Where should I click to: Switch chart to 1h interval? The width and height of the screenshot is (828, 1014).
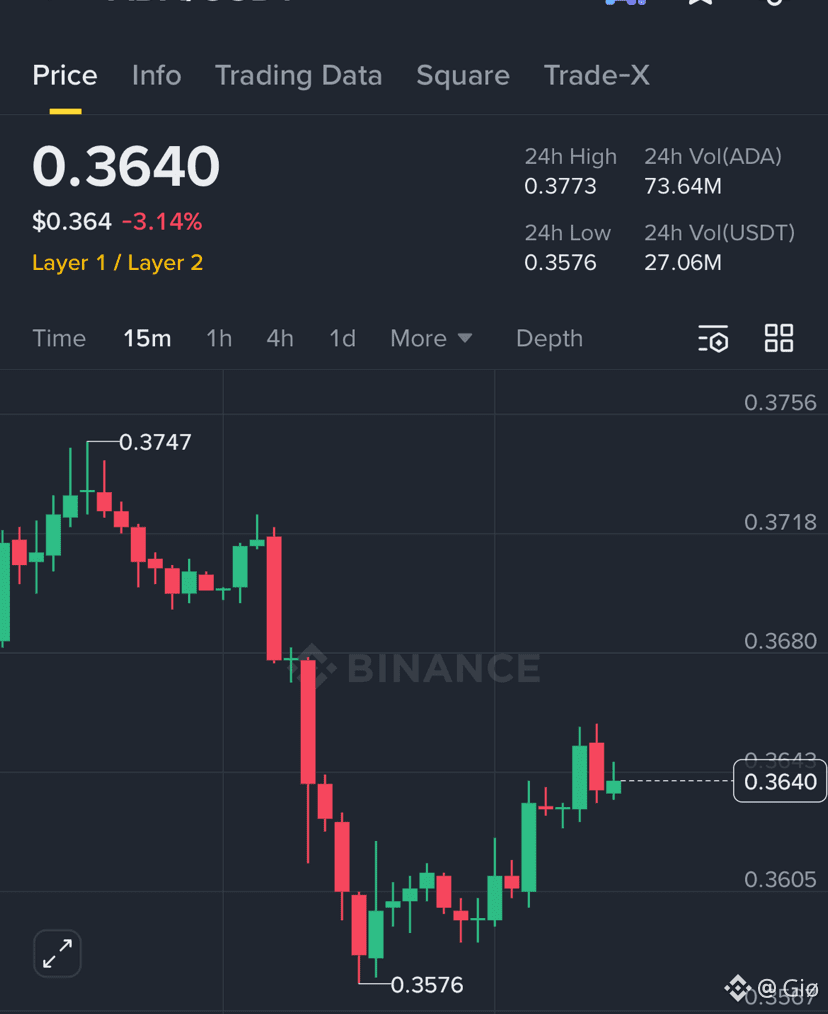[x=219, y=338]
